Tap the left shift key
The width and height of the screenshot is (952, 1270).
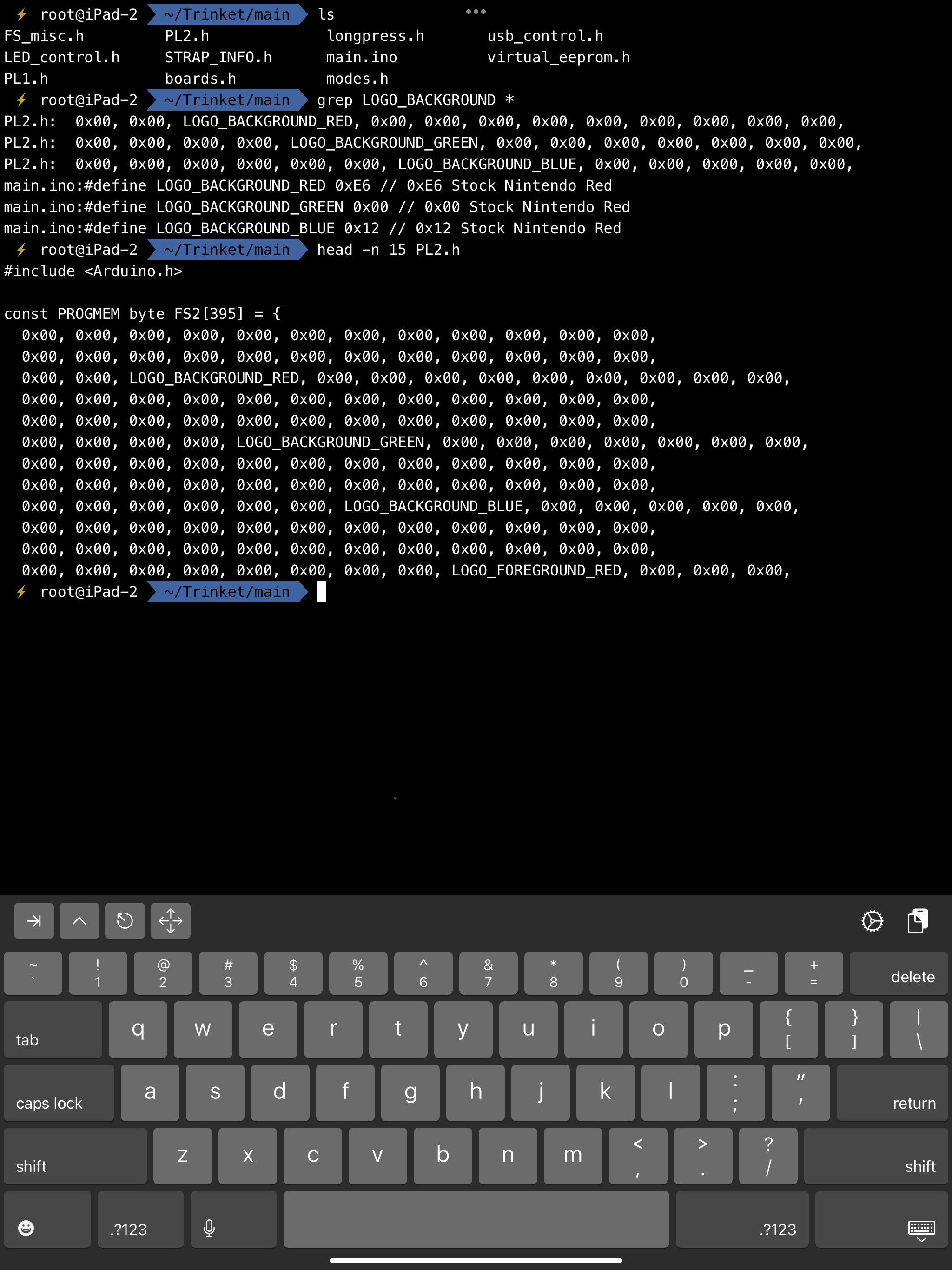pyautogui.click(x=75, y=1156)
